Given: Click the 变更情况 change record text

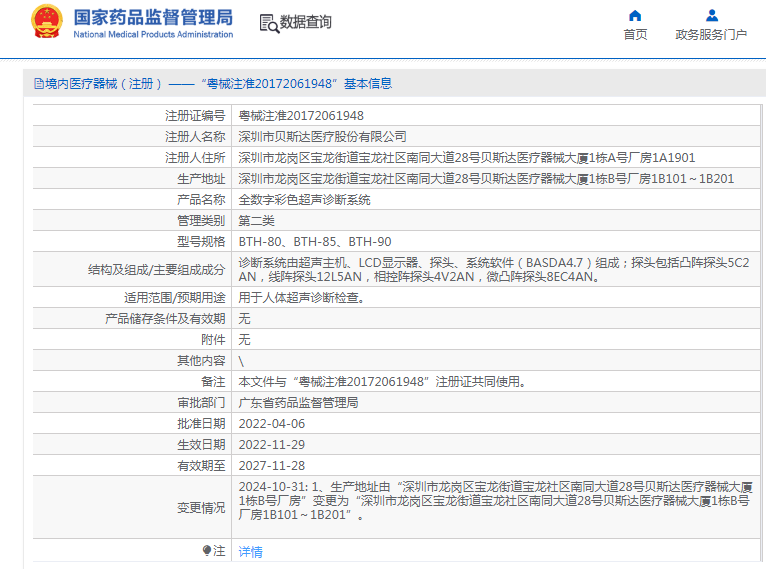Looking at the screenshot, I should [x=495, y=501].
